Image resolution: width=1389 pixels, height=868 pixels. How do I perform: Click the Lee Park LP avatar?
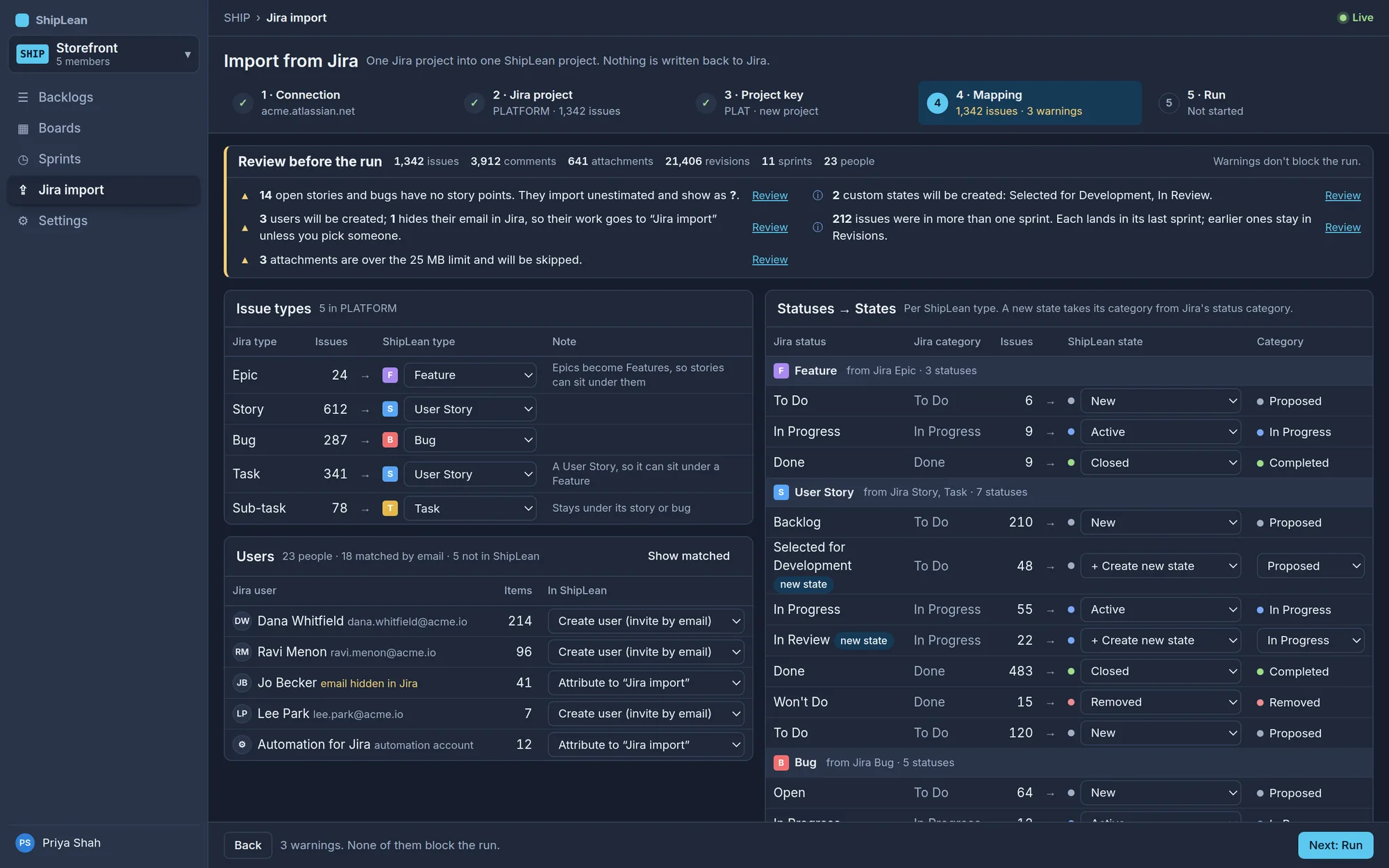coord(242,714)
